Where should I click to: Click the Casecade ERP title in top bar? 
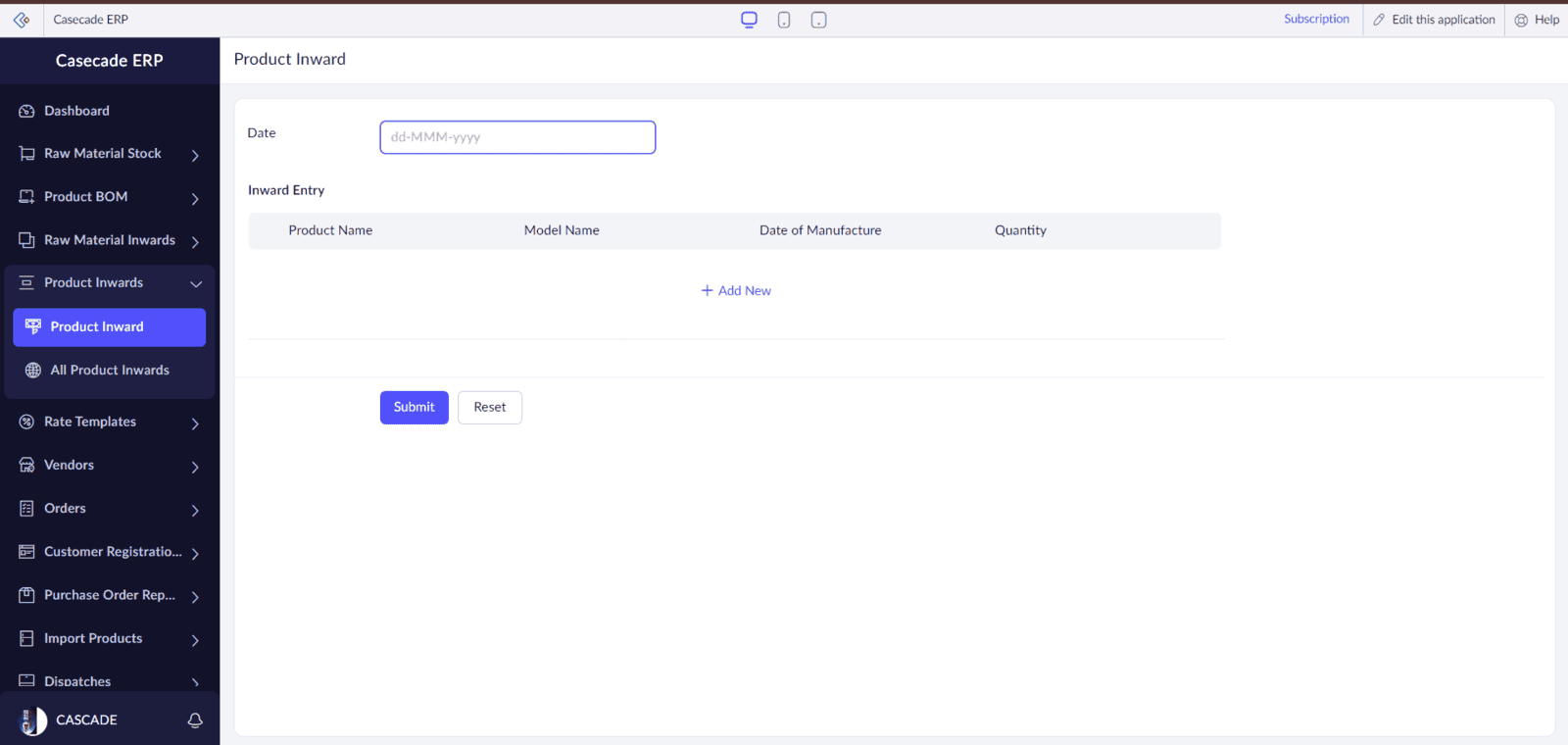(90, 20)
